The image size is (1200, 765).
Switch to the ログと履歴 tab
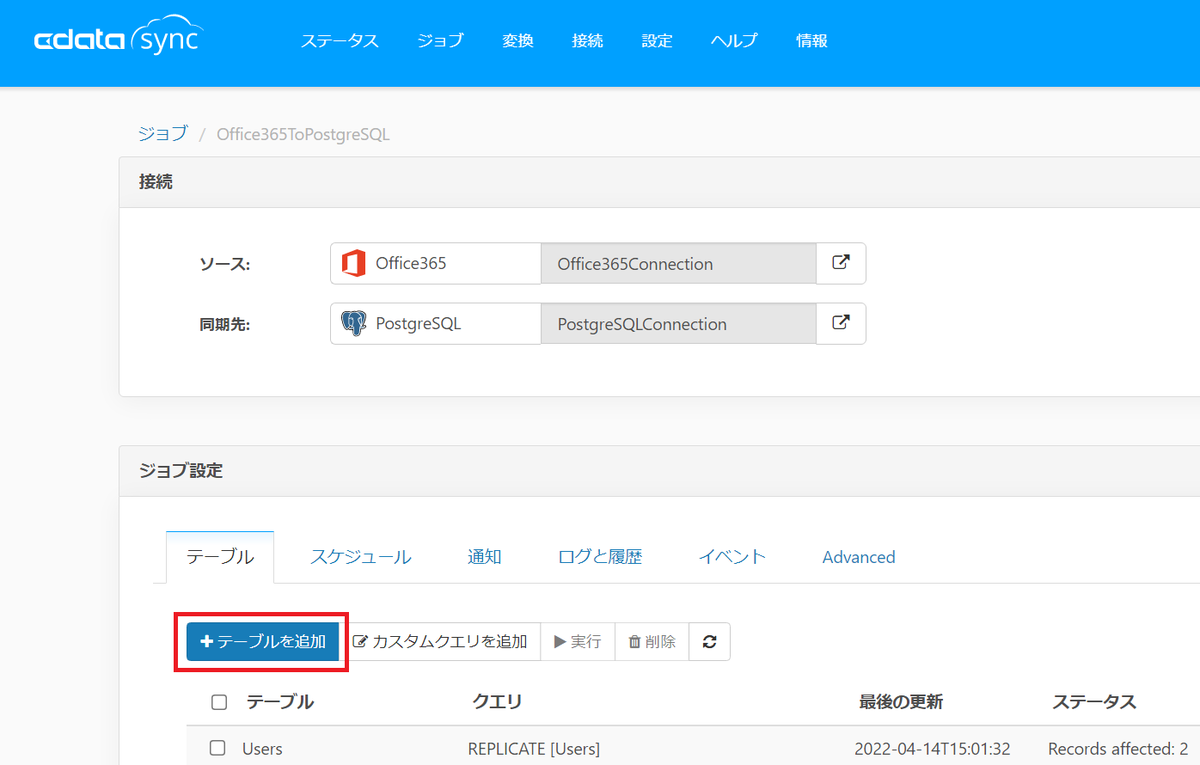click(600, 557)
